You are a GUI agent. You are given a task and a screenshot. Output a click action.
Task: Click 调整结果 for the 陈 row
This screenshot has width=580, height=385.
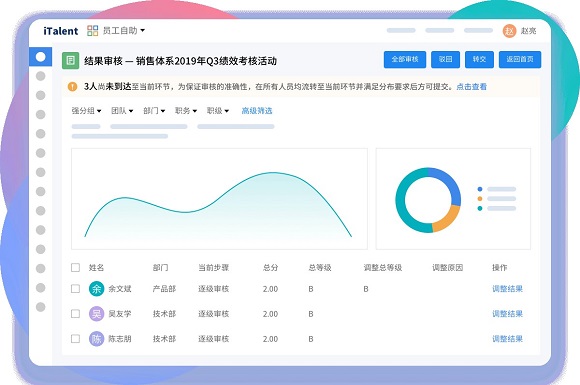pos(507,339)
